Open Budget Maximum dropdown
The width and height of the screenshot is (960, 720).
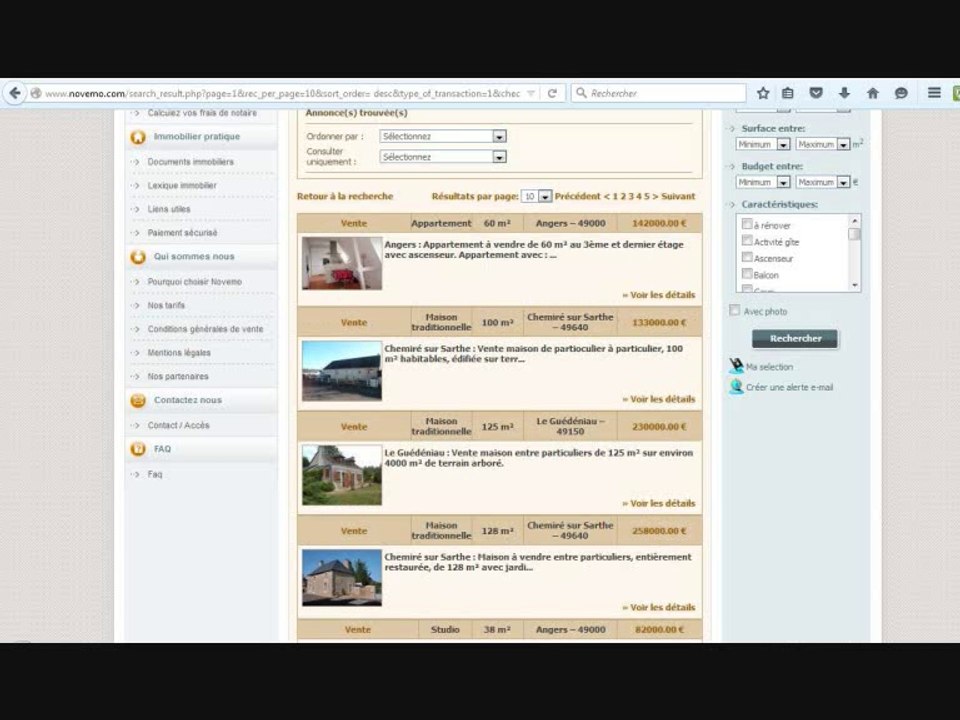coord(823,182)
